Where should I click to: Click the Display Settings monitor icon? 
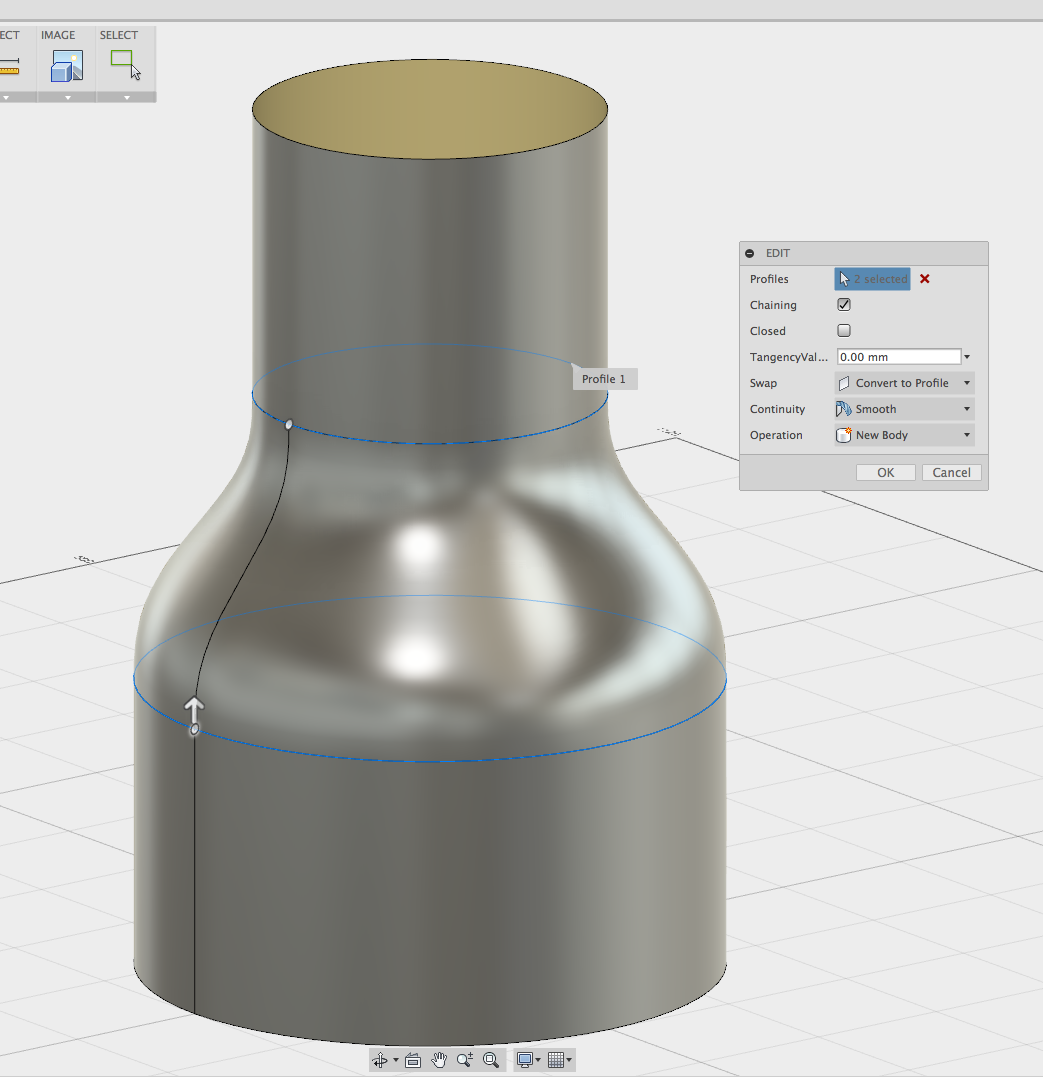click(525, 1059)
